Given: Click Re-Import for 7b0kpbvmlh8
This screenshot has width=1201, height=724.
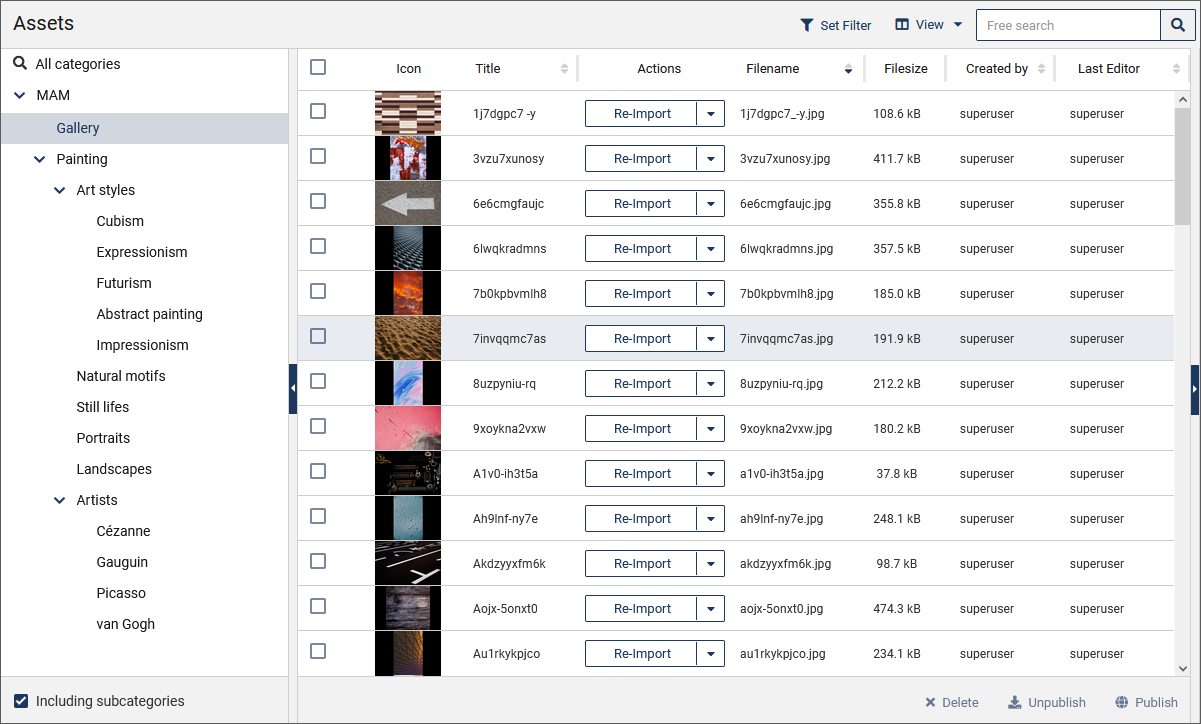Looking at the screenshot, I should pos(641,294).
